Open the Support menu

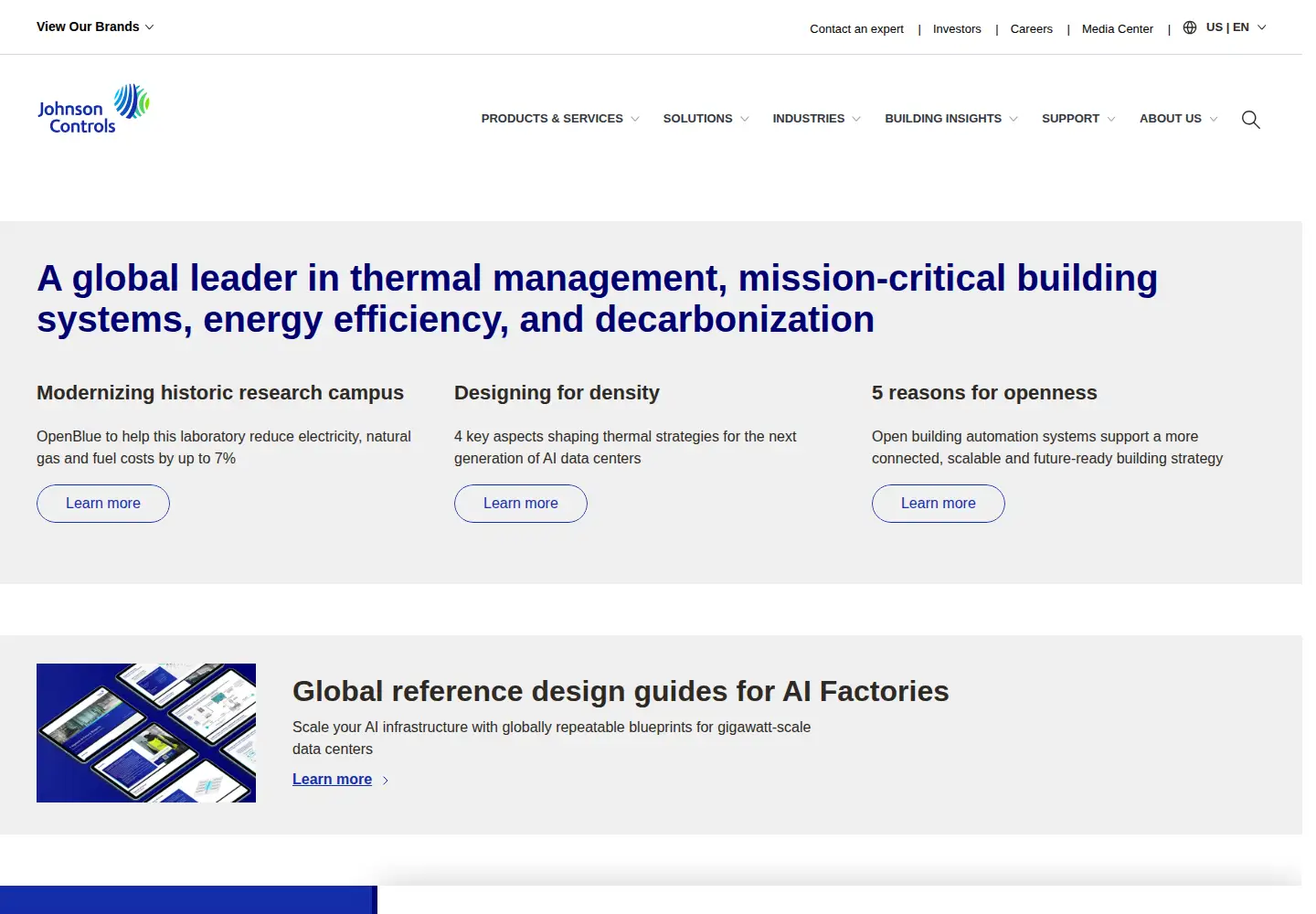[1078, 119]
